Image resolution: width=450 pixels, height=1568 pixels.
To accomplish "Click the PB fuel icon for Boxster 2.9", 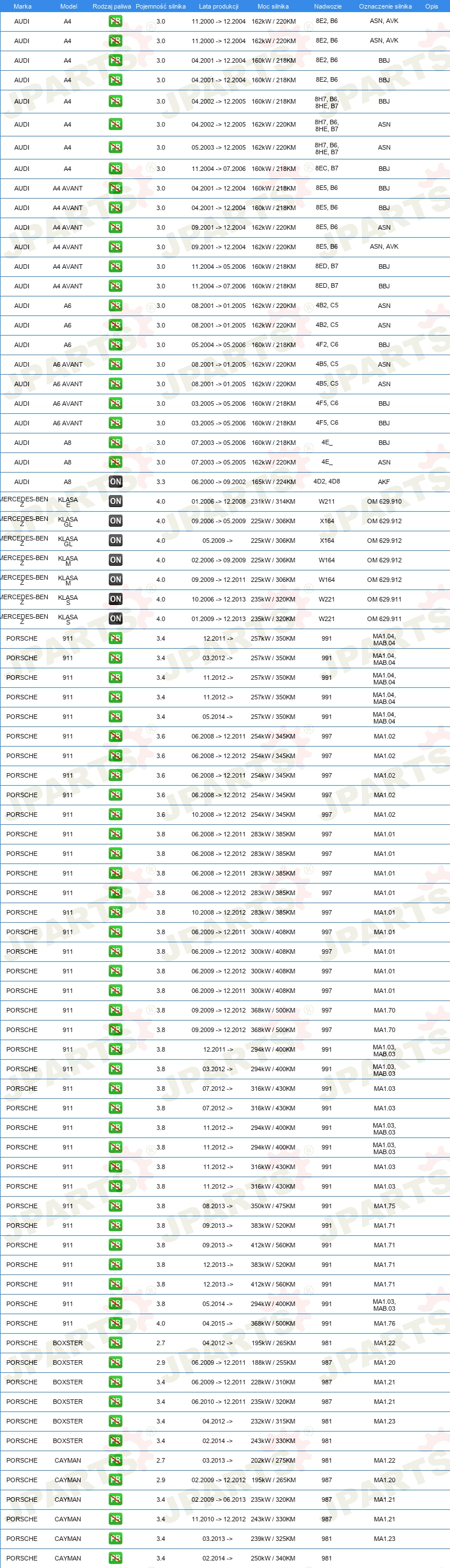I will point(116,1363).
